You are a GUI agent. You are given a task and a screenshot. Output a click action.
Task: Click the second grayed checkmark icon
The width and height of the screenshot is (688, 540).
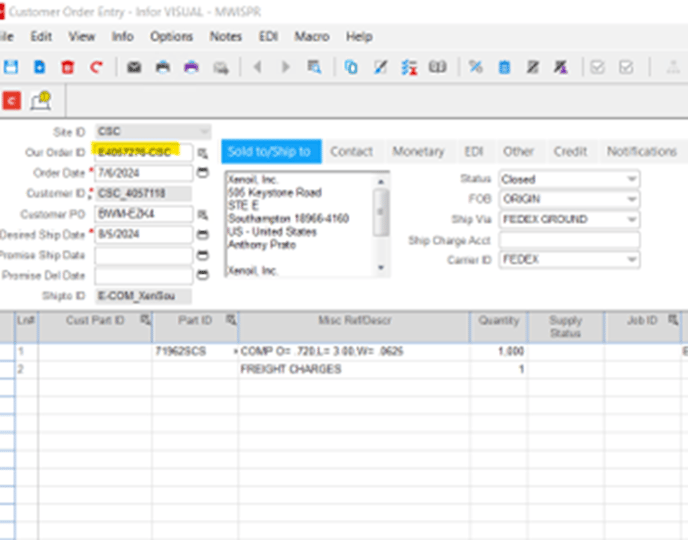click(626, 67)
